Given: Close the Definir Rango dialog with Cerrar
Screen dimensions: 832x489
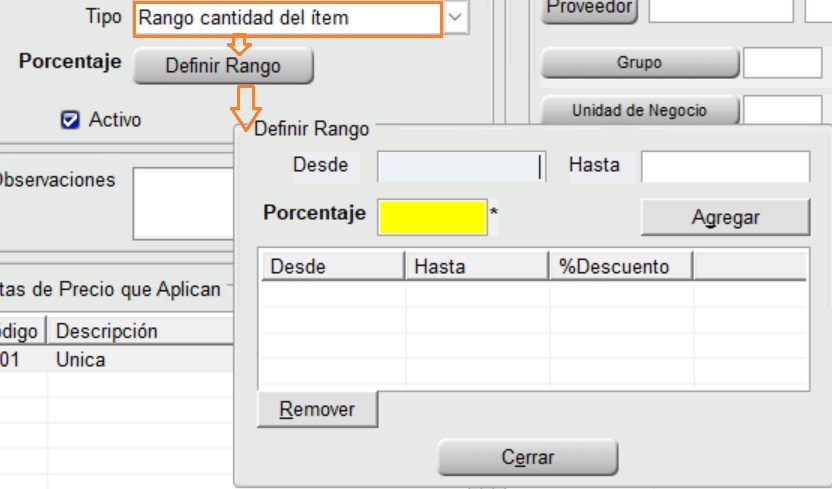Looking at the screenshot, I should [527, 458].
